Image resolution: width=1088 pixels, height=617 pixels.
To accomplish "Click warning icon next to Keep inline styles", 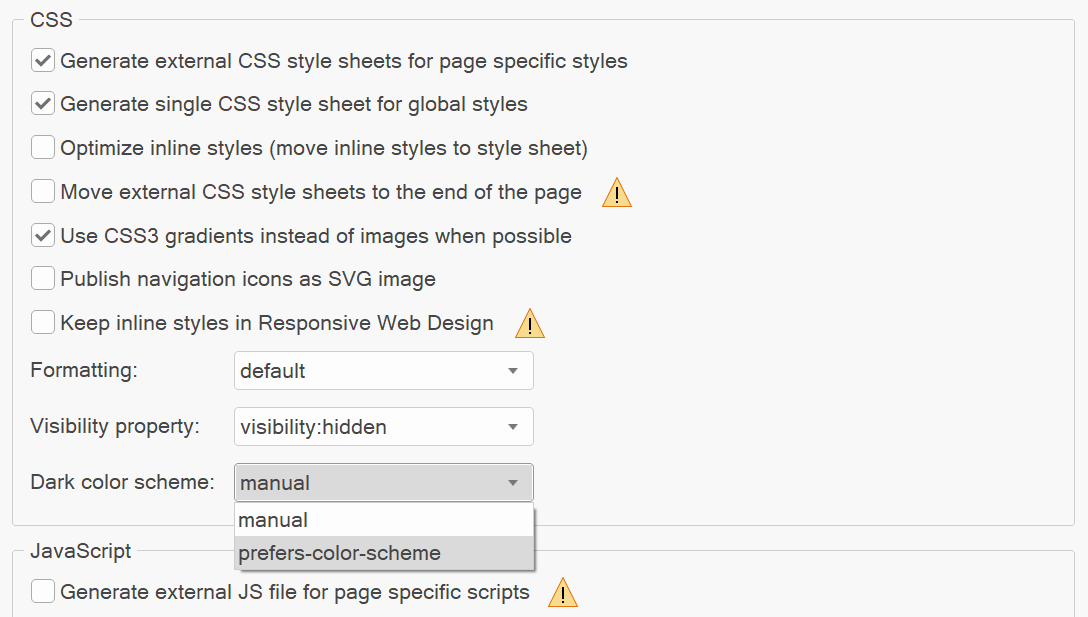I will coord(529,324).
